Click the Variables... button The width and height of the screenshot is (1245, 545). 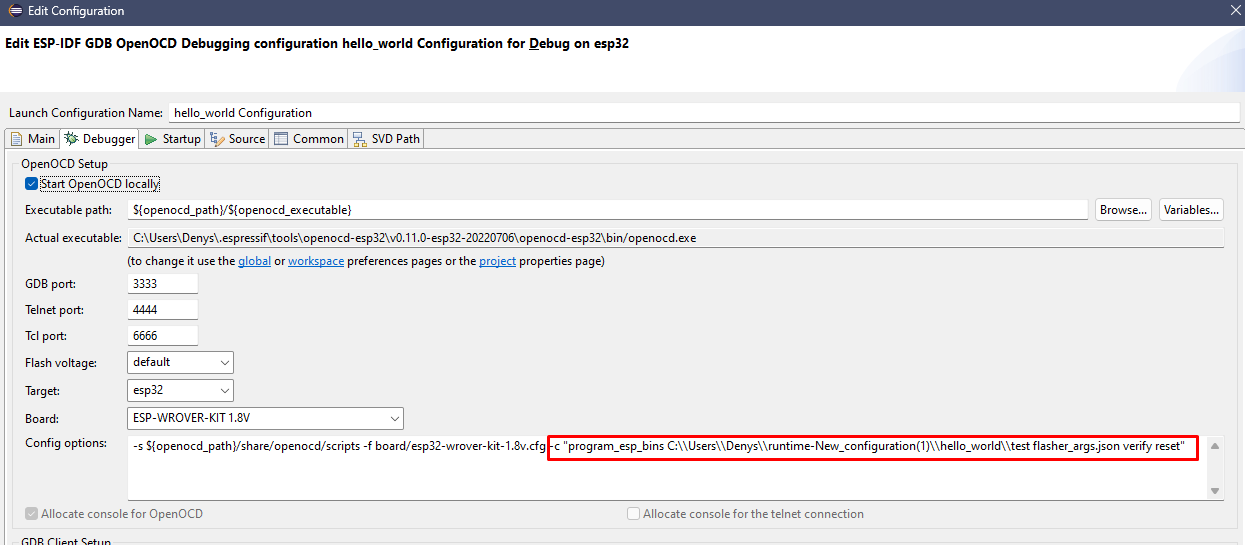(x=1191, y=210)
